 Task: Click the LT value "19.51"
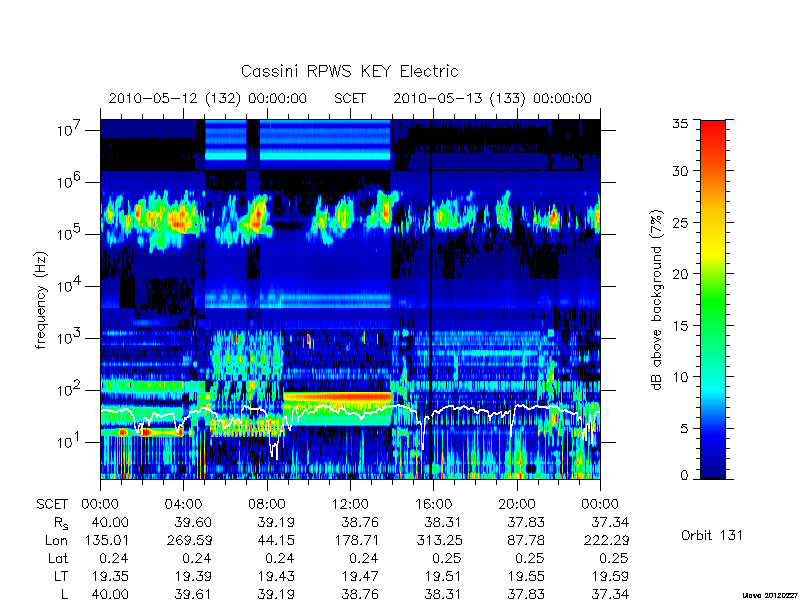[x=443, y=576]
